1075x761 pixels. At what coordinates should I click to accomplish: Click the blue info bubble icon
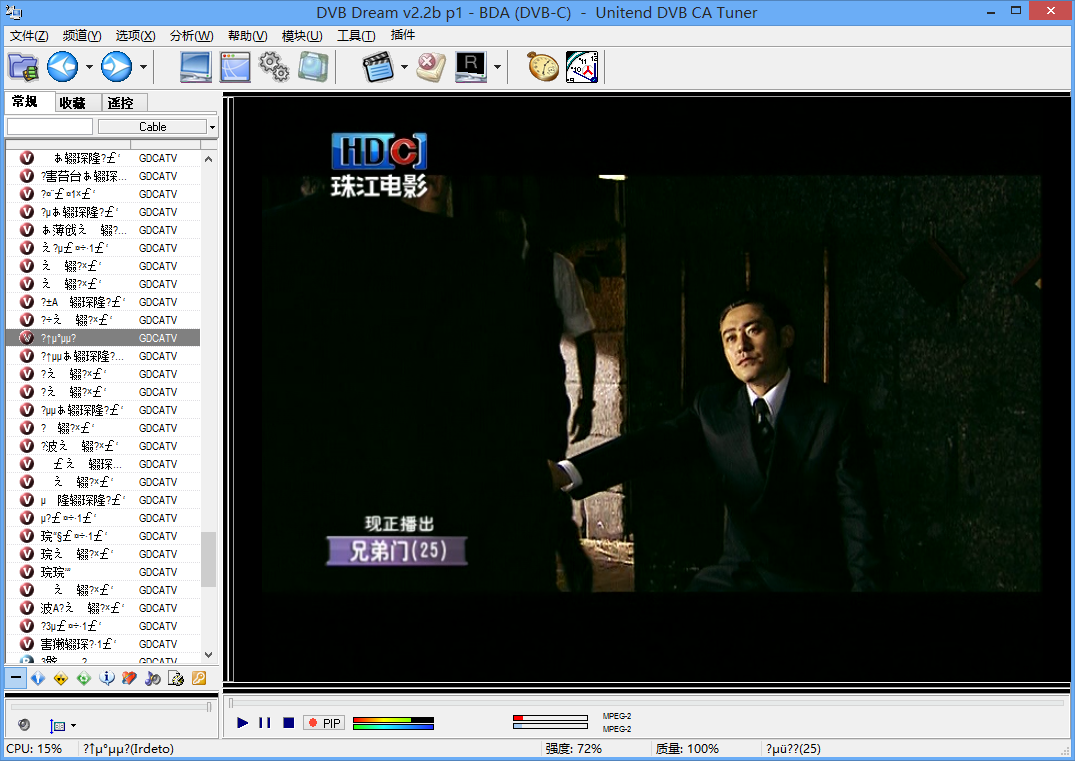point(107,678)
